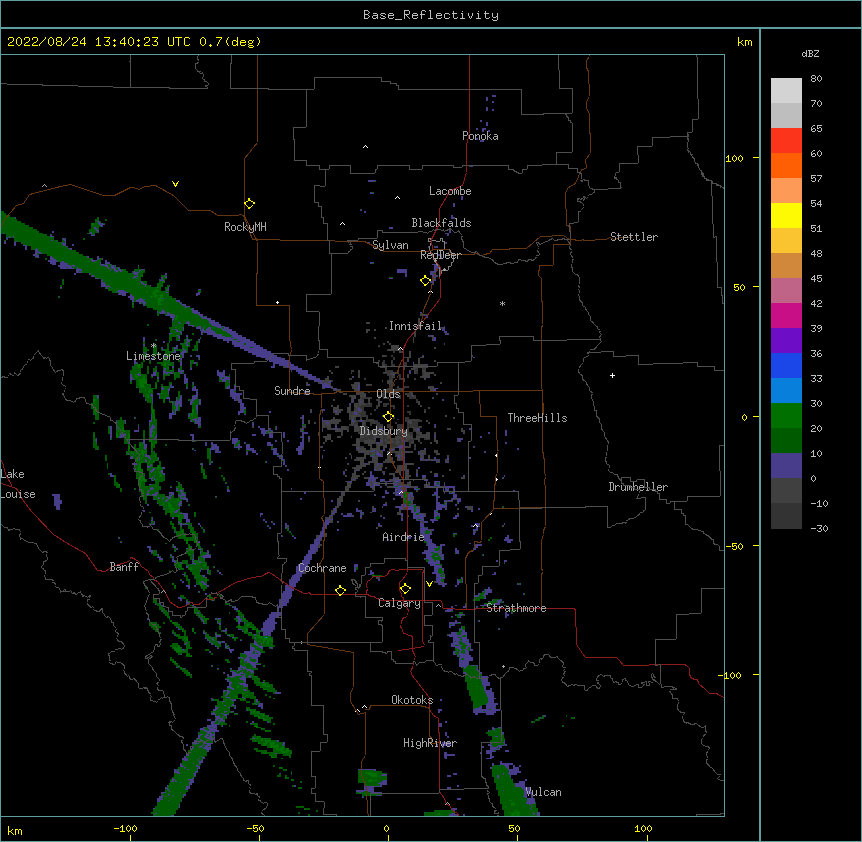Click the white 80 dBZ color swatch
The width and height of the screenshot is (862, 842).
pyautogui.click(x=786, y=91)
